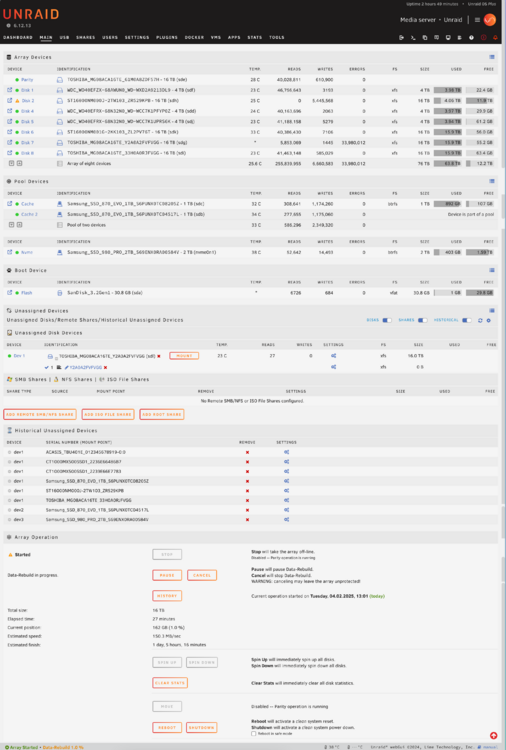Browse Disk 1 with its folder icon
The width and height of the screenshot is (506, 750).
[x=10, y=90]
